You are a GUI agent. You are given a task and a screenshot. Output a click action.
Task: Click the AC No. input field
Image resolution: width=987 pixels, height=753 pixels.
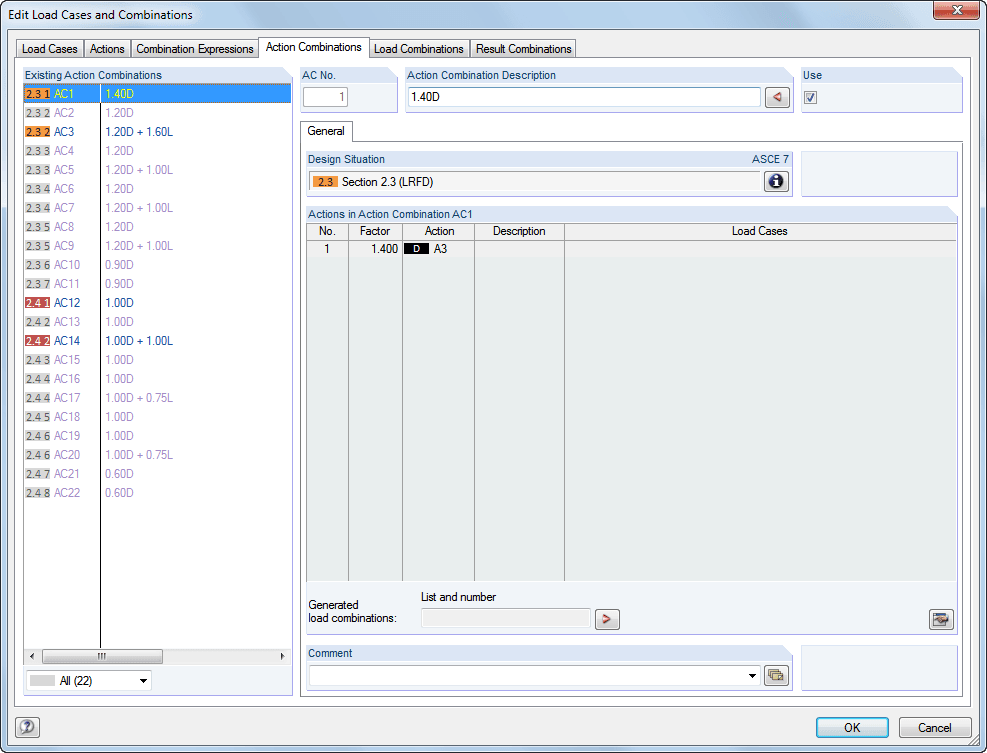(x=325, y=97)
